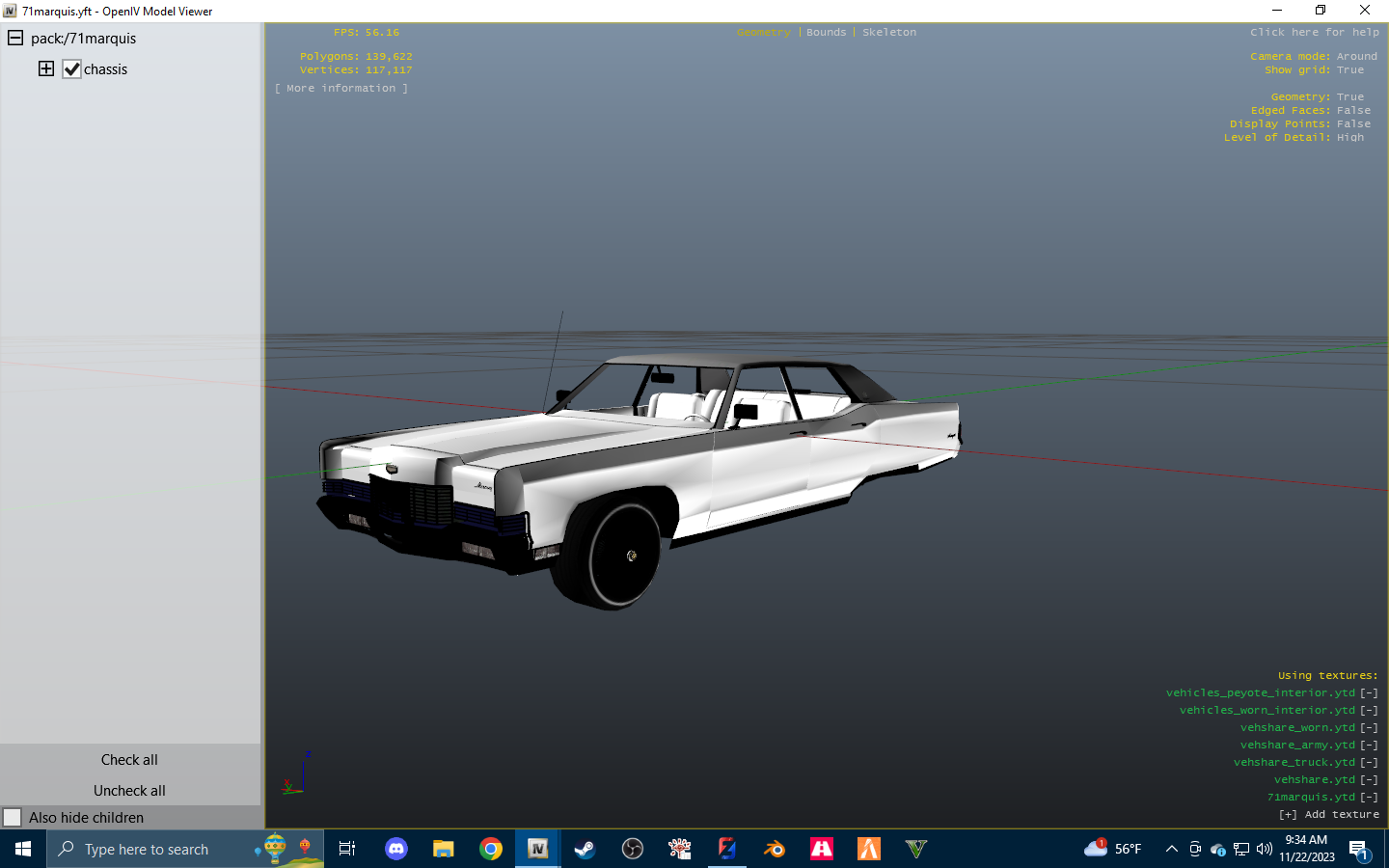The width and height of the screenshot is (1389, 868).
Task: Open Google Chrome from the taskbar
Action: 491,850
